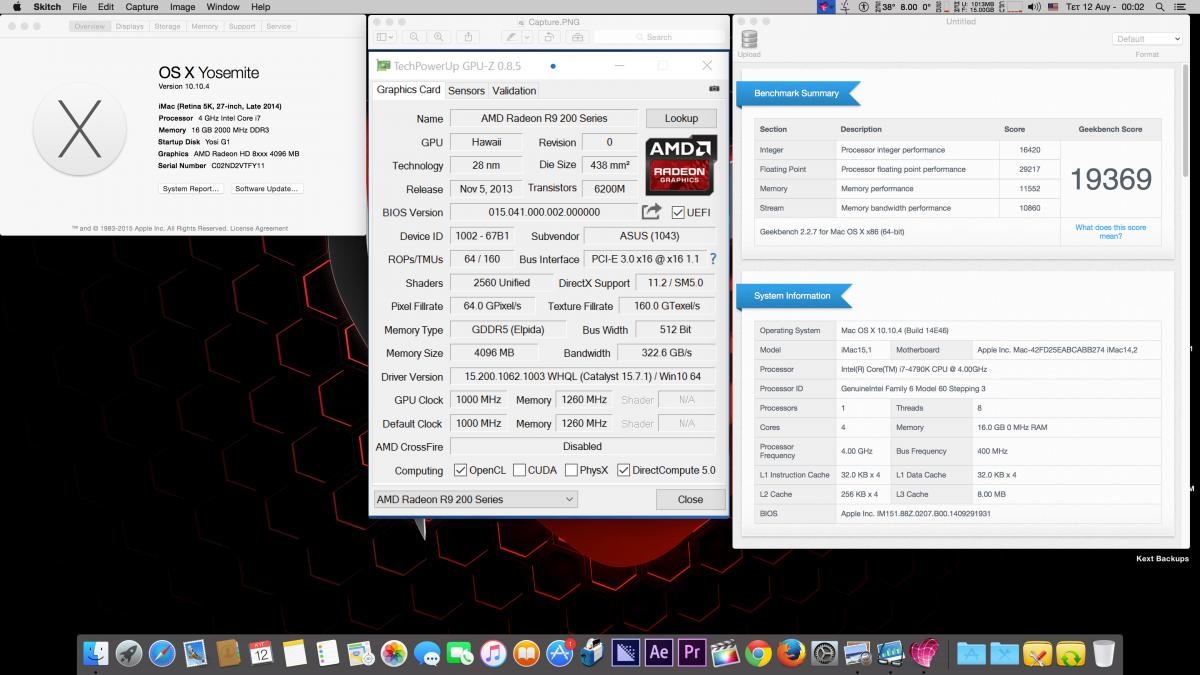Open the markup toolbox icon in Preview
The image size is (1200, 675).
click(x=577, y=37)
